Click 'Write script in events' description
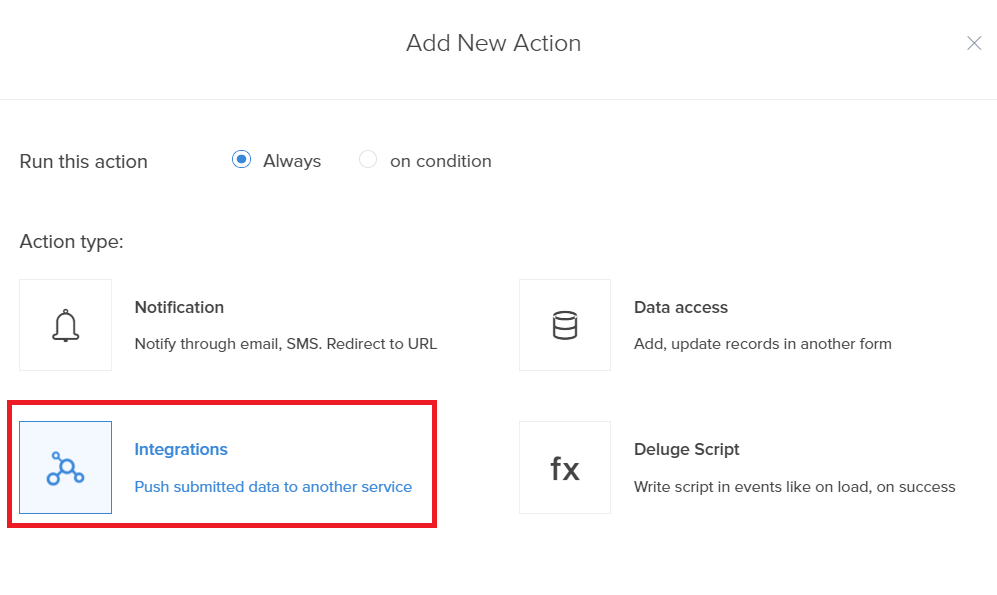Viewport: 997px width, 595px height. pos(794,487)
